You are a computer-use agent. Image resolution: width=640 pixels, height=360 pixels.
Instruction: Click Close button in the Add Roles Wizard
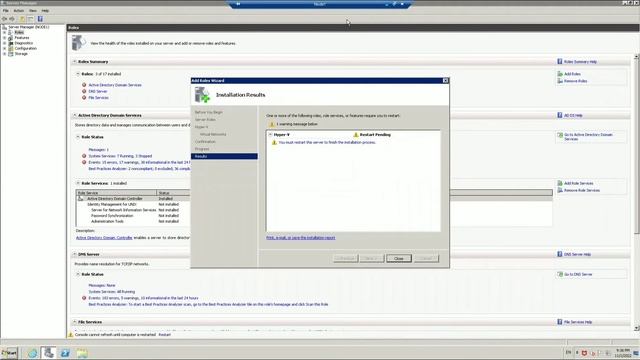click(x=399, y=258)
